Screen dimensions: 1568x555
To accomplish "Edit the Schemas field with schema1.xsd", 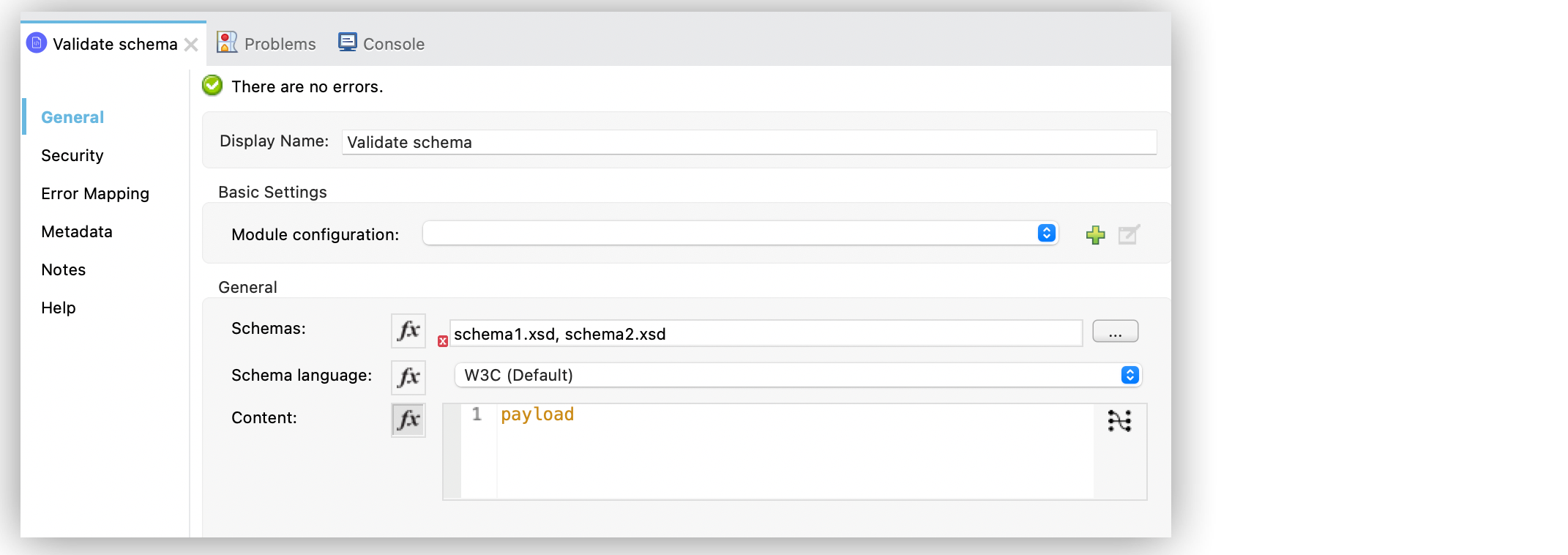I will pyautogui.click(x=766, y=334).
